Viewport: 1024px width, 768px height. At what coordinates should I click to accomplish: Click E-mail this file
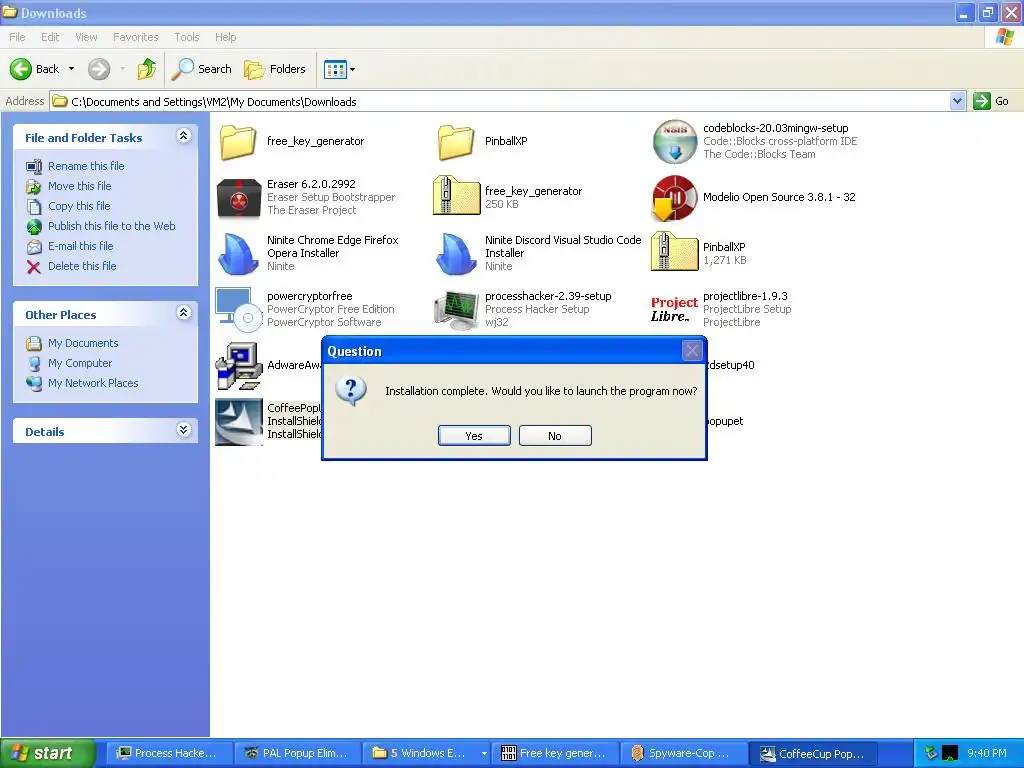click(x=80, y=246)
